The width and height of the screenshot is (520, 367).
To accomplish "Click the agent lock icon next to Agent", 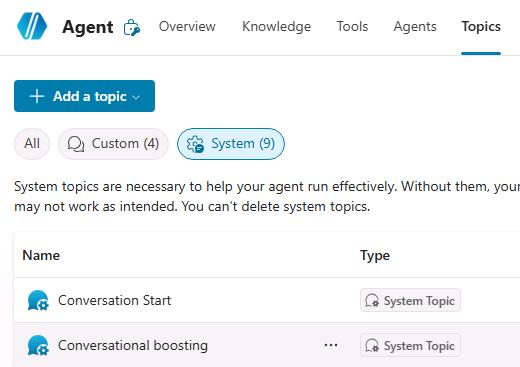I will tap(132, 27).
